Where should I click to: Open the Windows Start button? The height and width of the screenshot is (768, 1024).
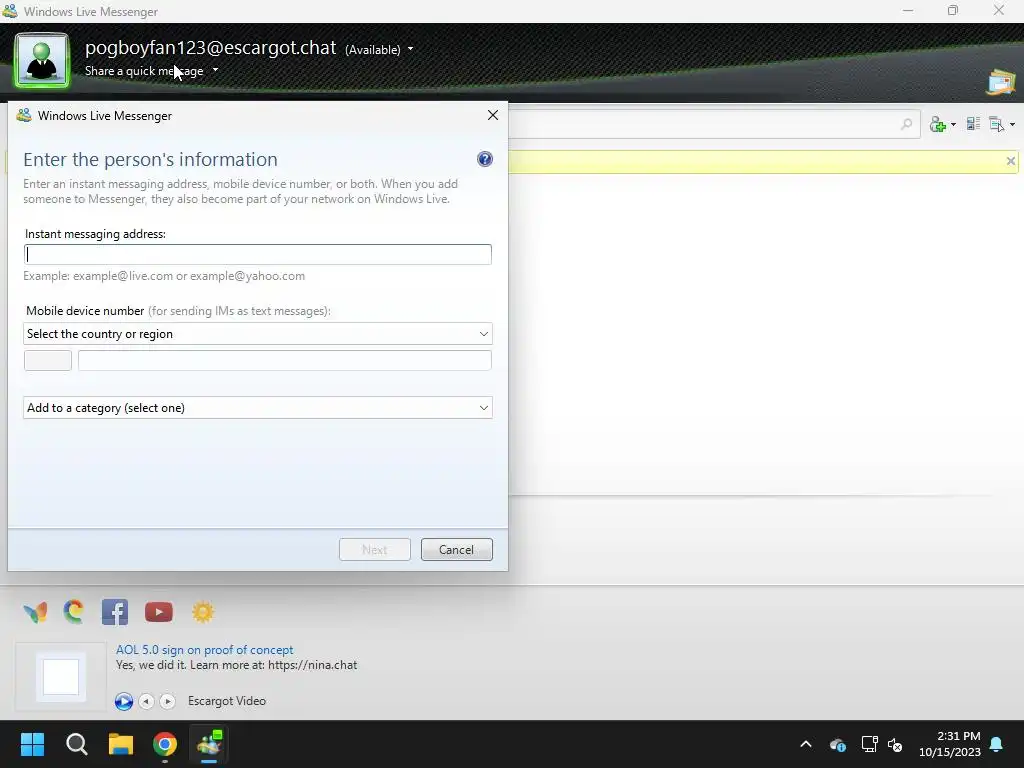(x=33, y=744)
